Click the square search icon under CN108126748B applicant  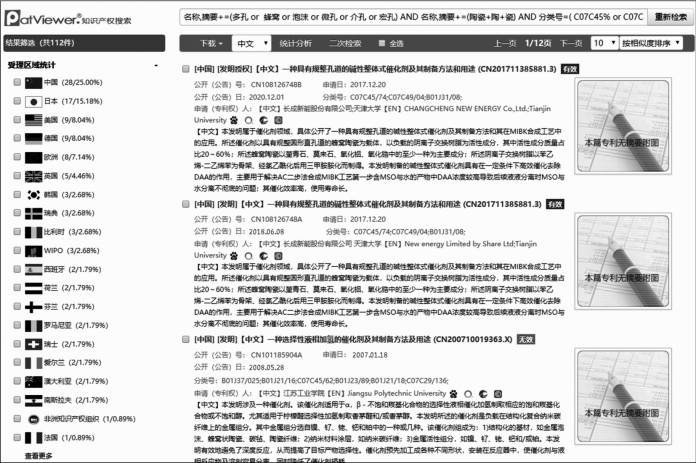coord(278,120)
